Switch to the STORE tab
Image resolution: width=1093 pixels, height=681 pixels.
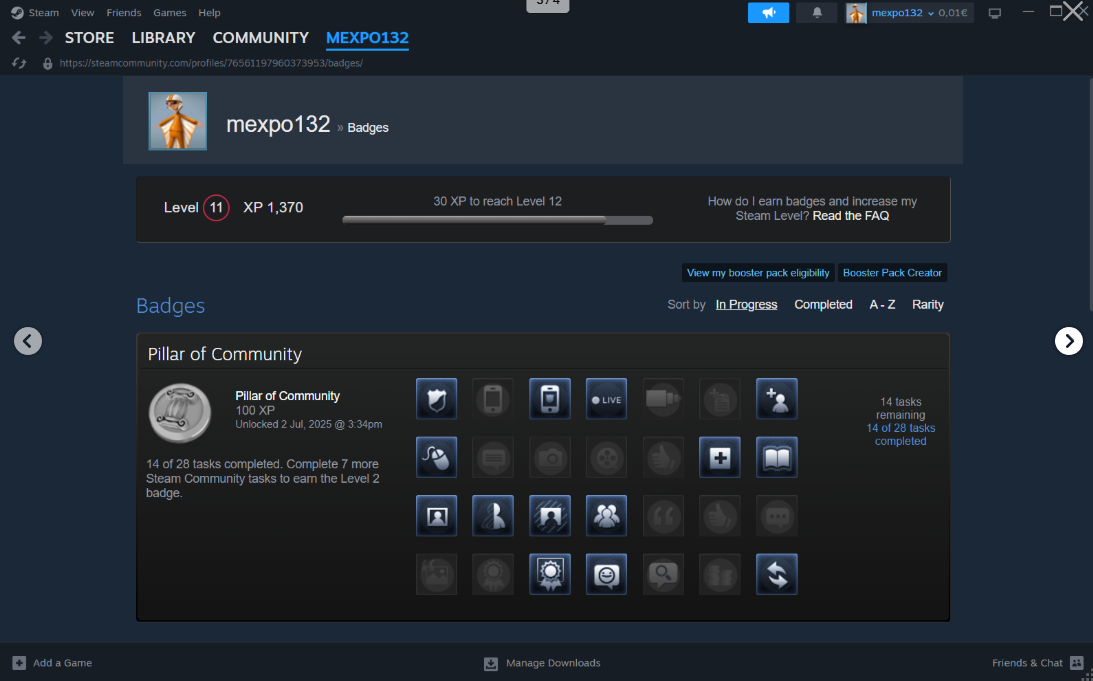coord(89,38)
